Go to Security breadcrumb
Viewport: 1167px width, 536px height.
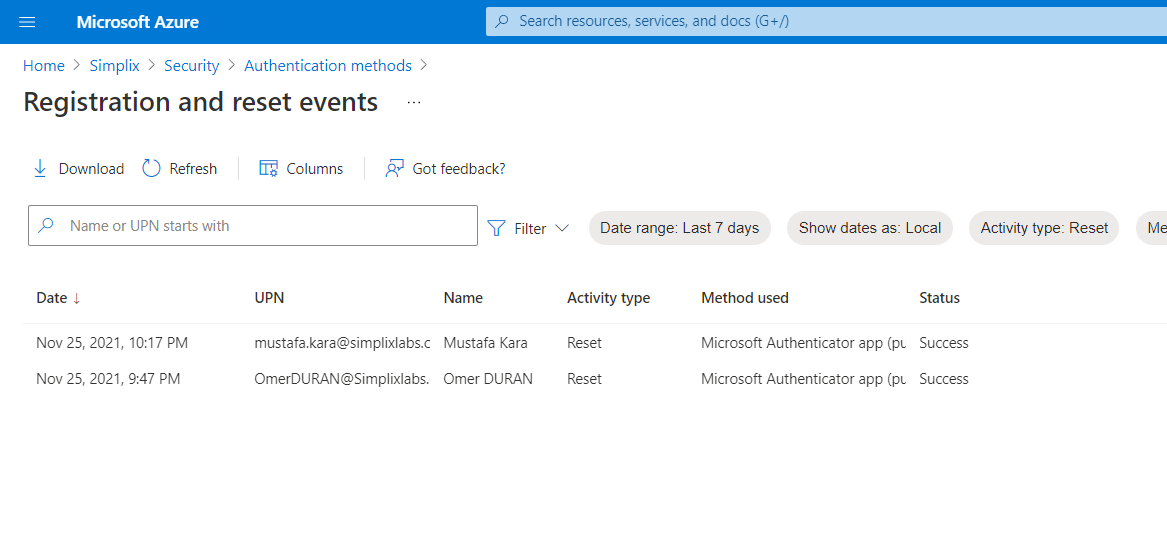click(191, 66)
